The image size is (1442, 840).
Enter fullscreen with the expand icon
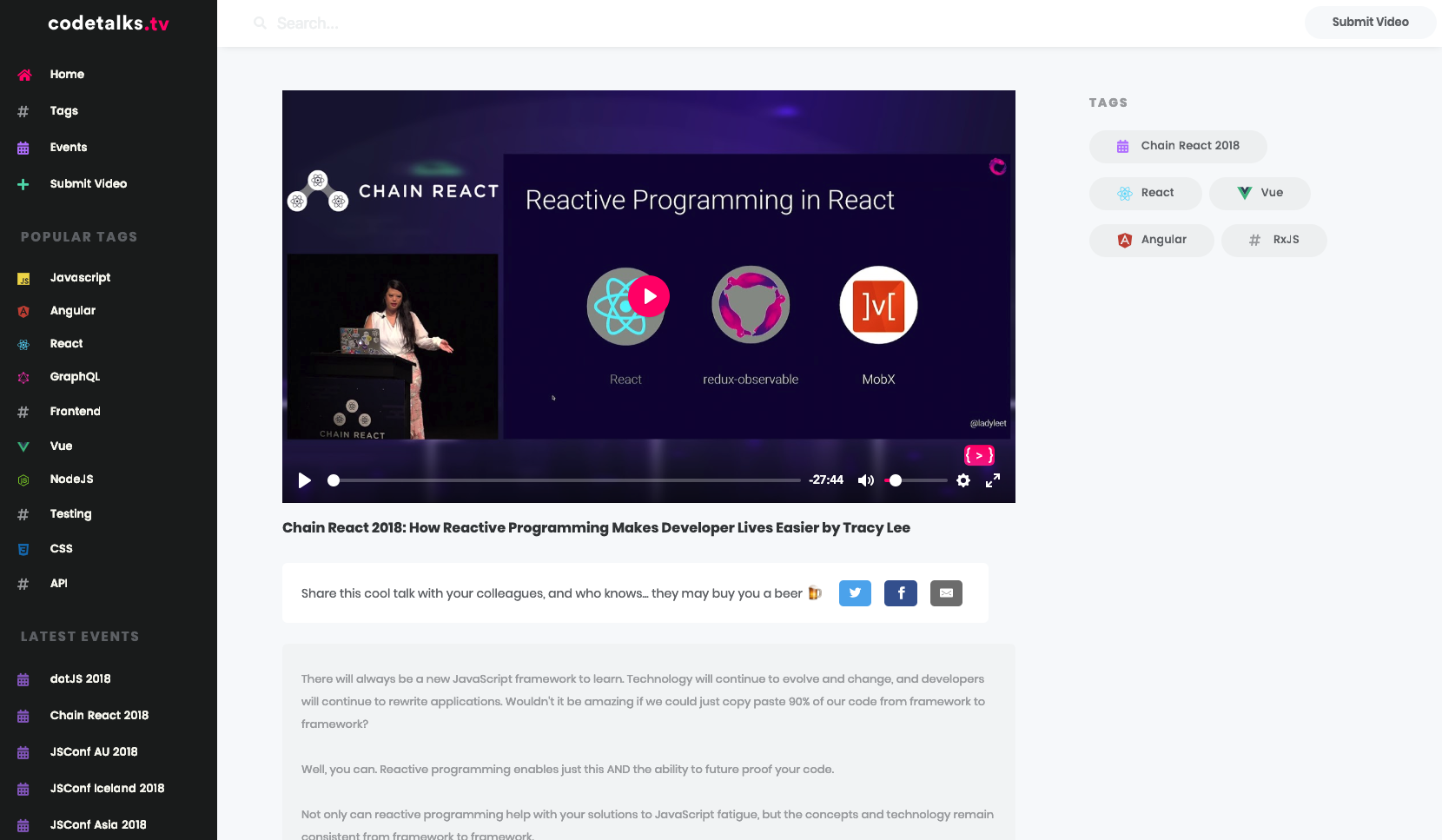pos(993,480)
